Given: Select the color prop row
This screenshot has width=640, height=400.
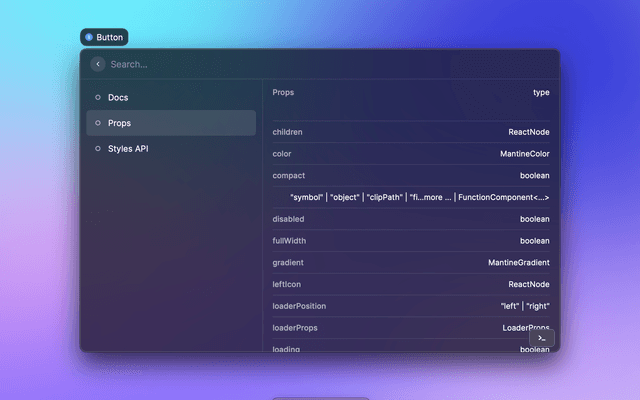Looking at the screenshot, I should [410, 154].
